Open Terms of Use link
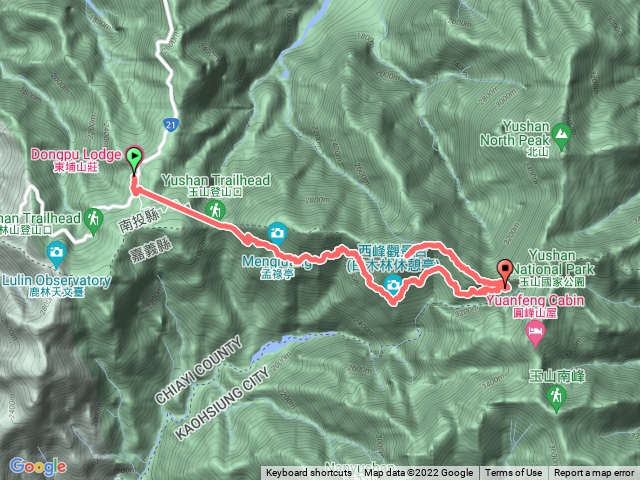This screenshot has width=640, height=480. tap(513, 473)
